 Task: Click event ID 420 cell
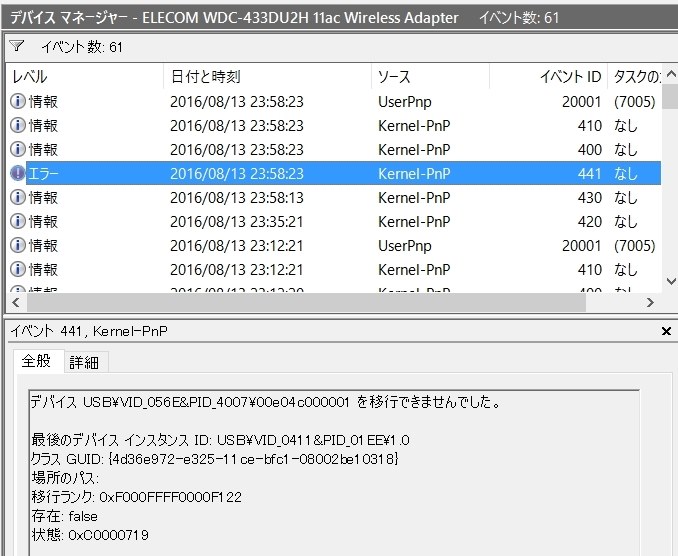pos(589,221)
